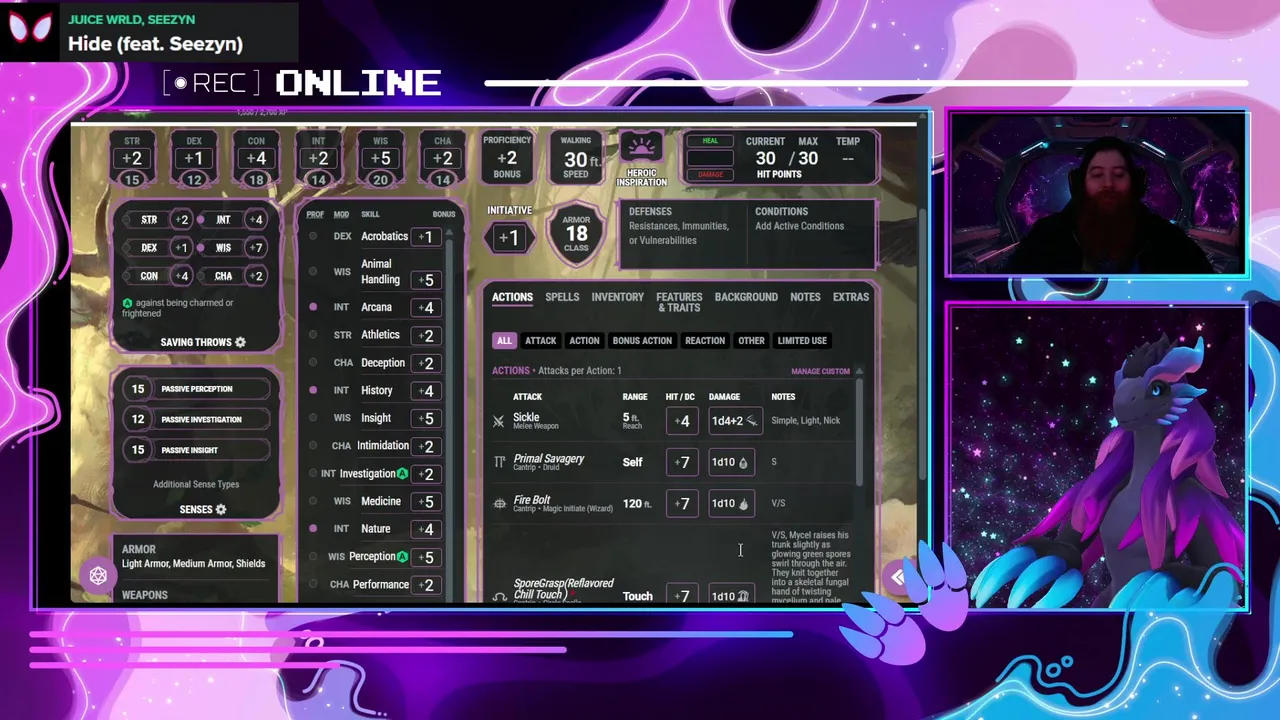Roll the Initiative +1 button
Screen dimensions: 1280x720
pos(509,238)
